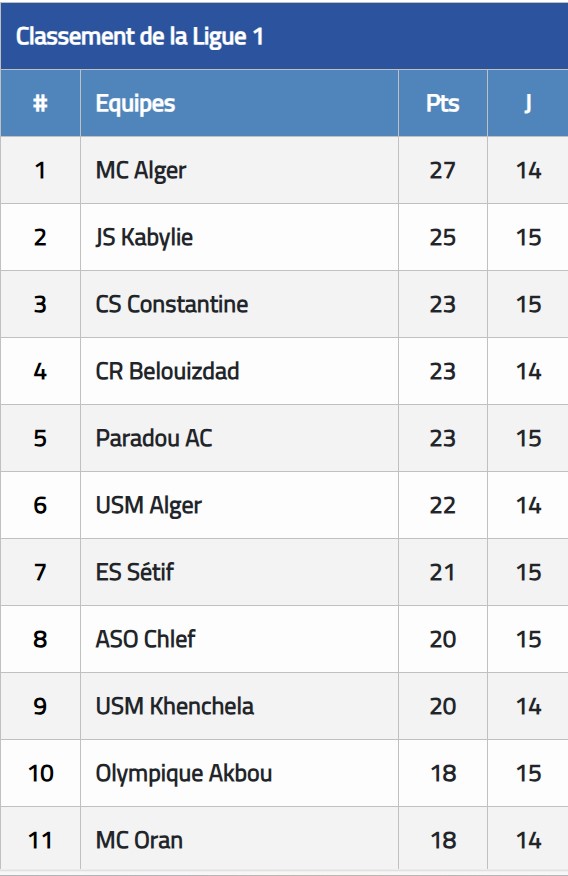Open USM Alger team entry
The image size is (568, 876).
(x=149, y=506)
